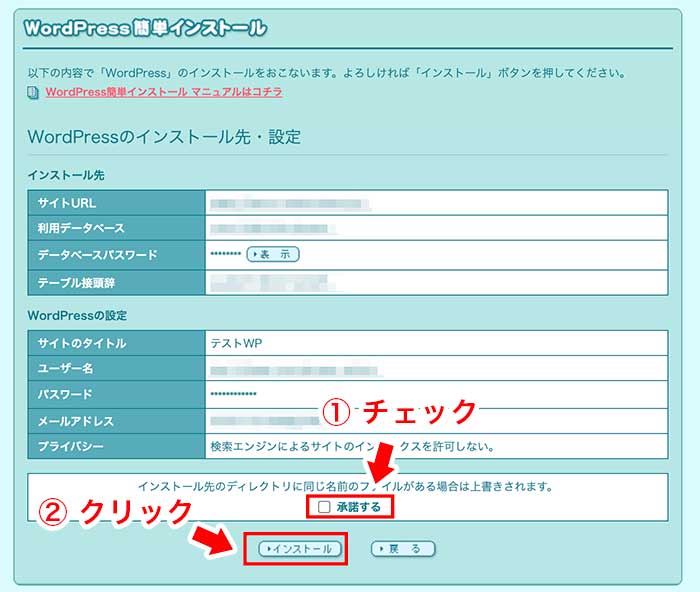Screen dimensions: 700x592
Task: Click the サイトのタイトル row label
Action: 82,343
